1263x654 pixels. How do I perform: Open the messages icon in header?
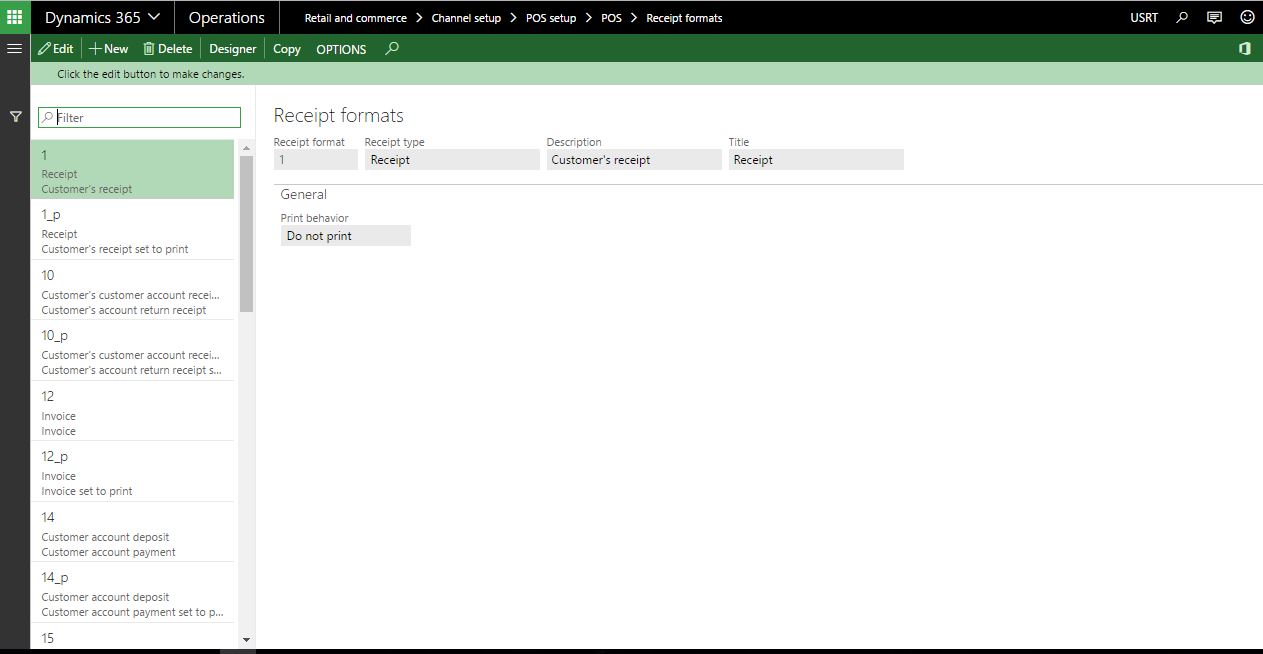1214,17
